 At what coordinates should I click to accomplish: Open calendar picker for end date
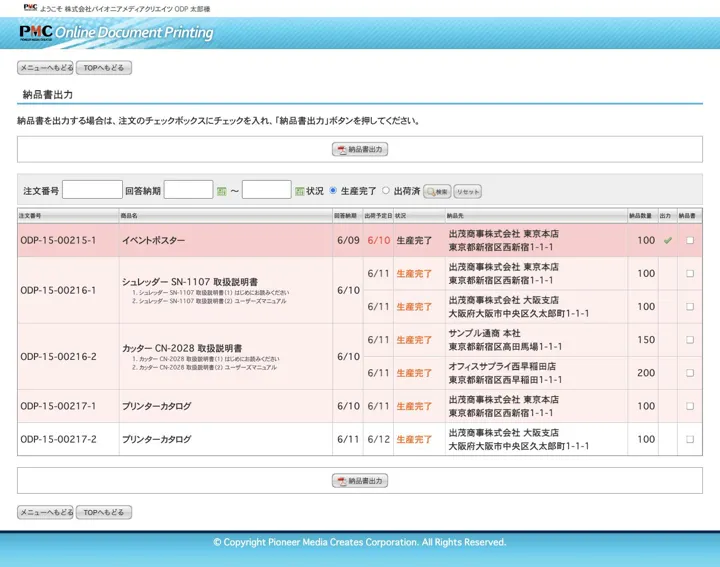pos(299,191)
